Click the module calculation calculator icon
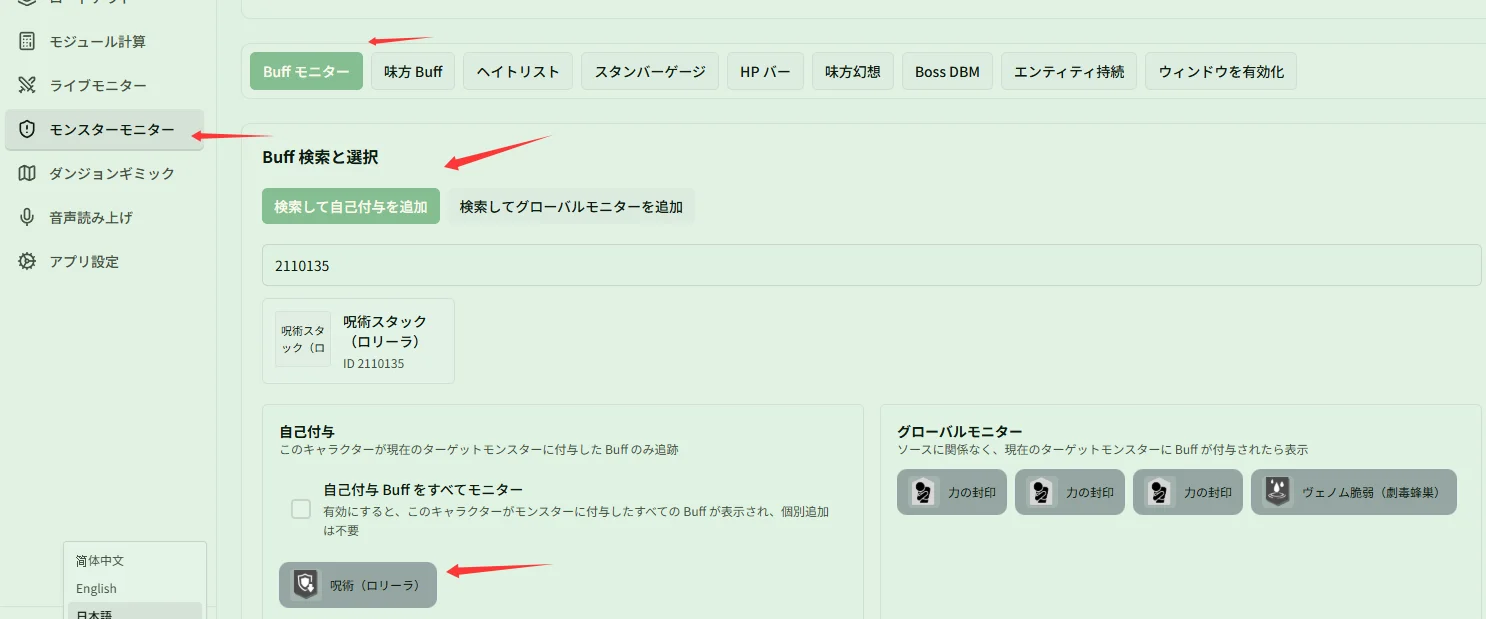The height and width of the screenshot is (619, 1486). 28,41
